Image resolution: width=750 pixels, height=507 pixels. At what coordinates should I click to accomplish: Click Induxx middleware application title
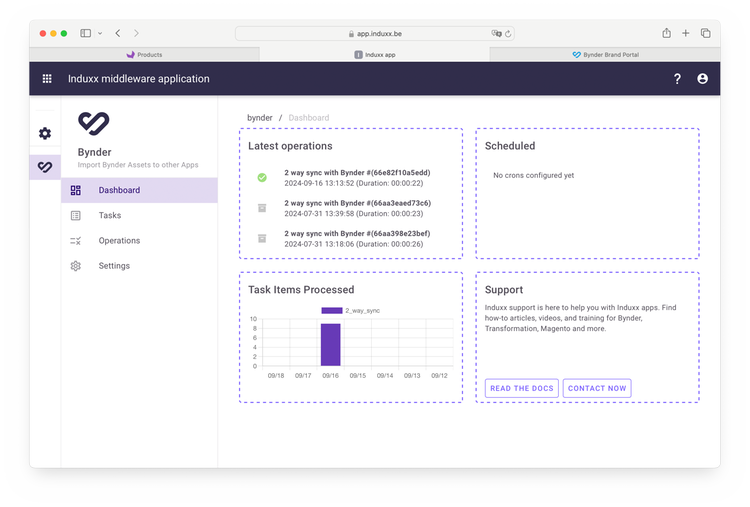[139, 79]
